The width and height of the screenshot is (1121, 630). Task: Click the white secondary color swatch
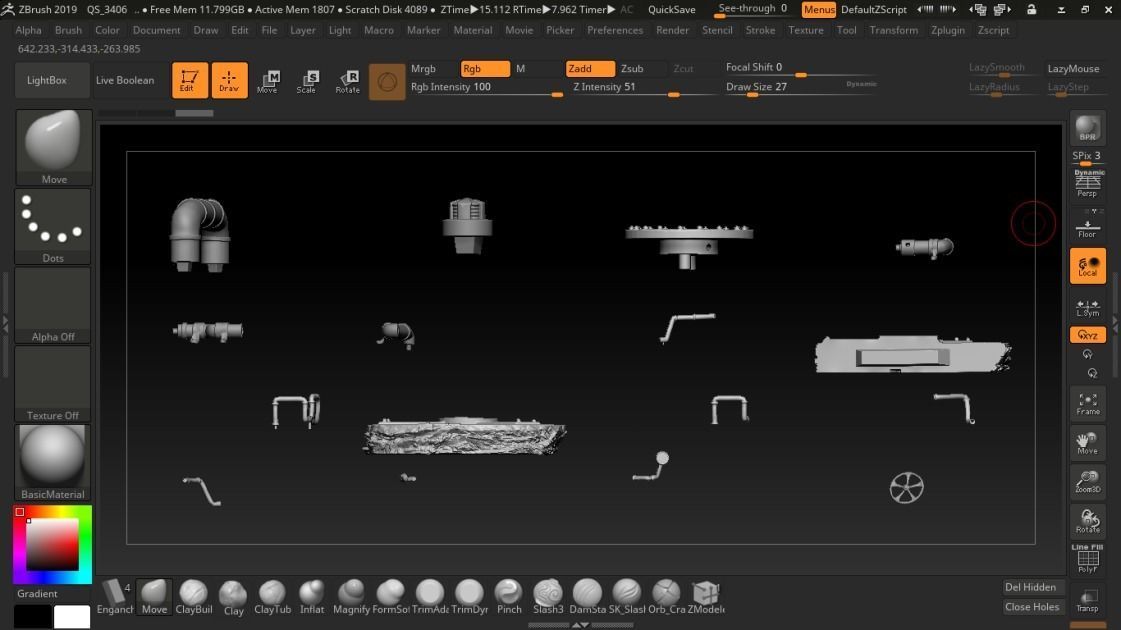71,616
